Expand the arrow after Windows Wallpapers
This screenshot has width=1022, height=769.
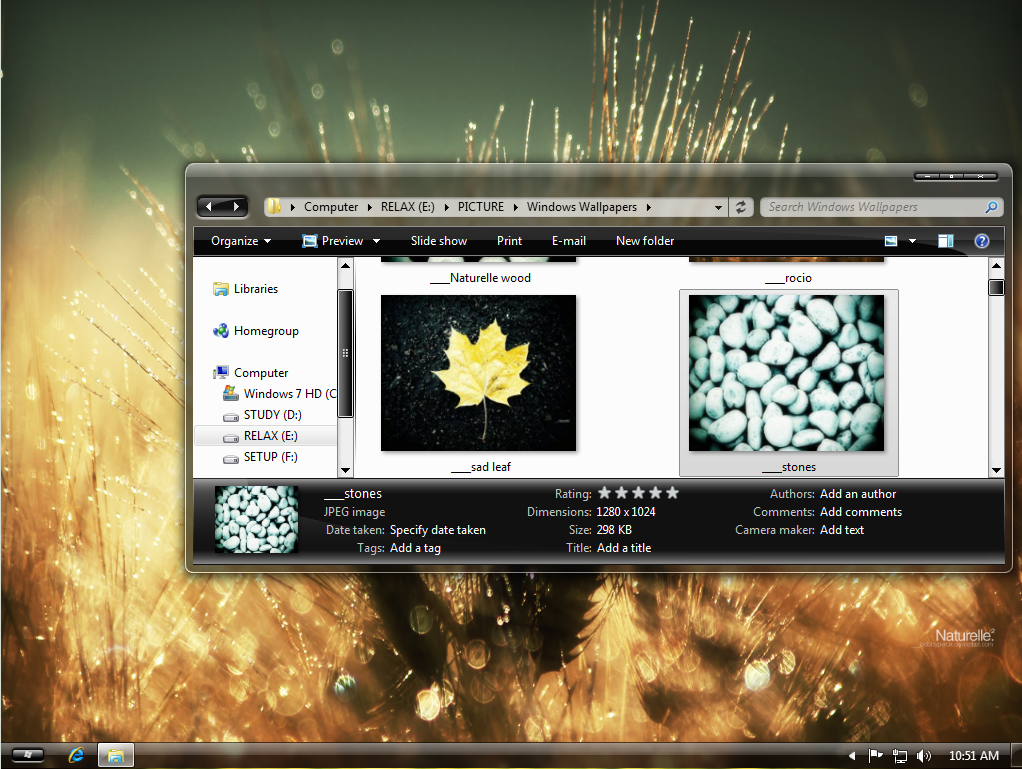point(649,207)
